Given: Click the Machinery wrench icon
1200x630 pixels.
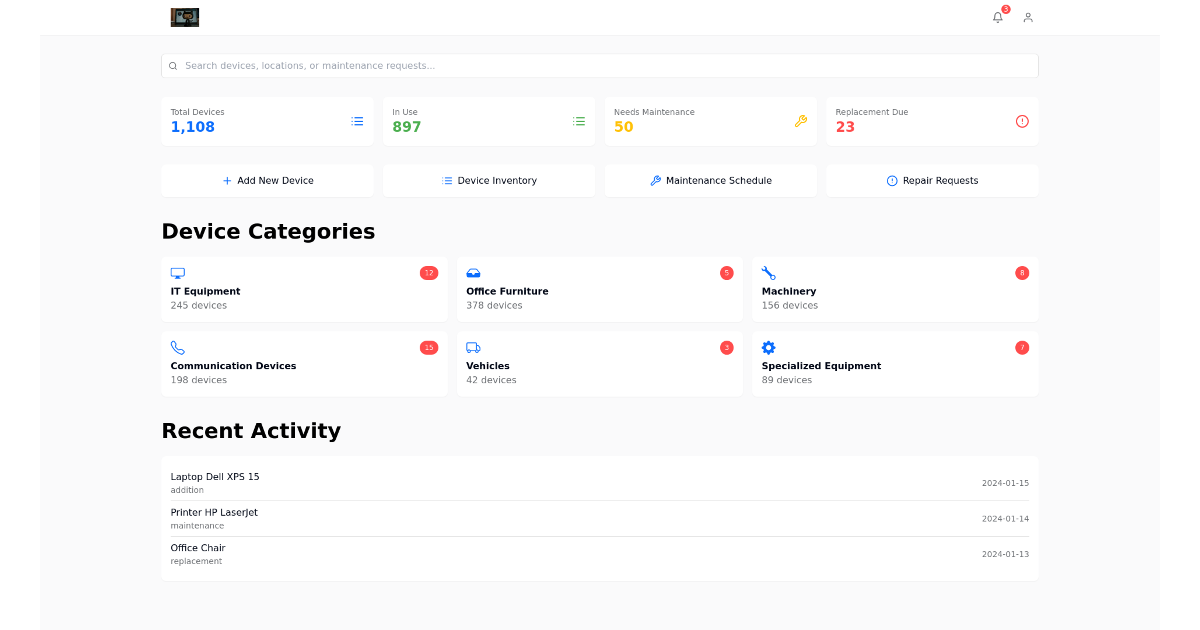Looking at the screenshot, I should [x=768, y=273].
